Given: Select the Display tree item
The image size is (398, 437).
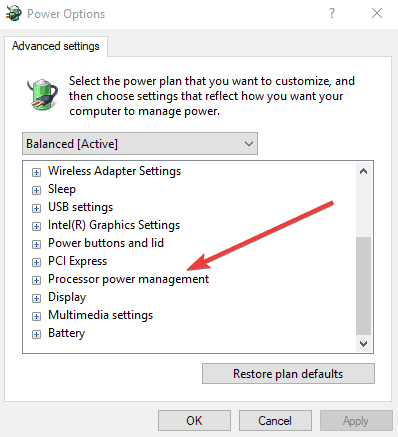Looking at the screenshot, I should [x=67, y=297].
